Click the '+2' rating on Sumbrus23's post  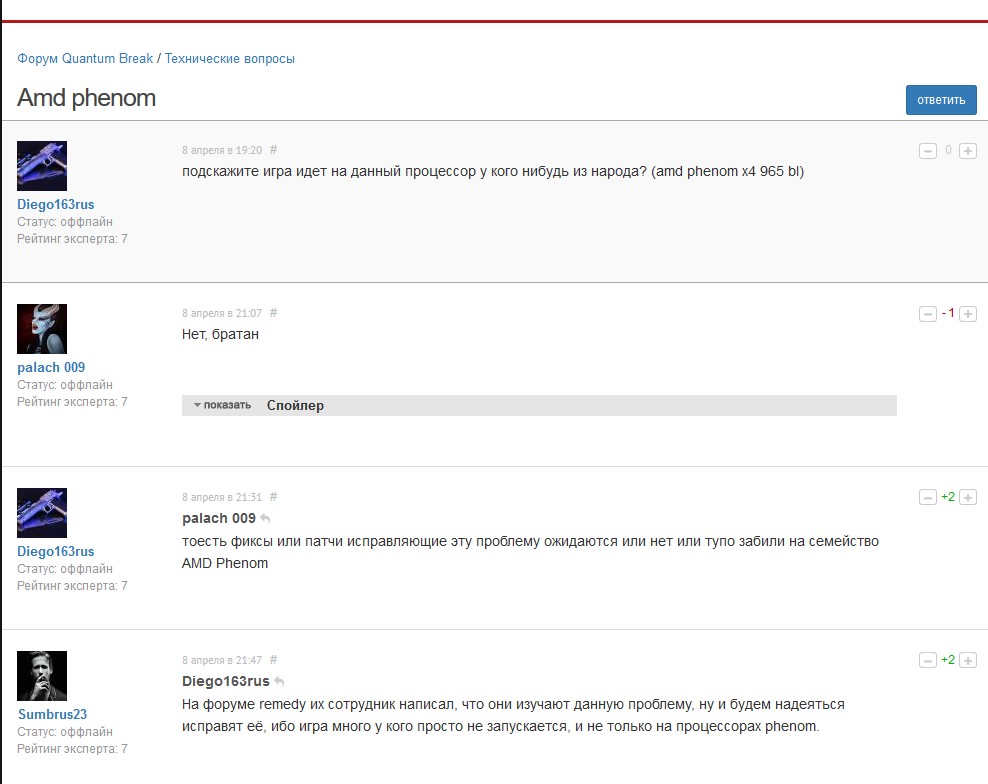pyautogui.click(x=948, y=660)
